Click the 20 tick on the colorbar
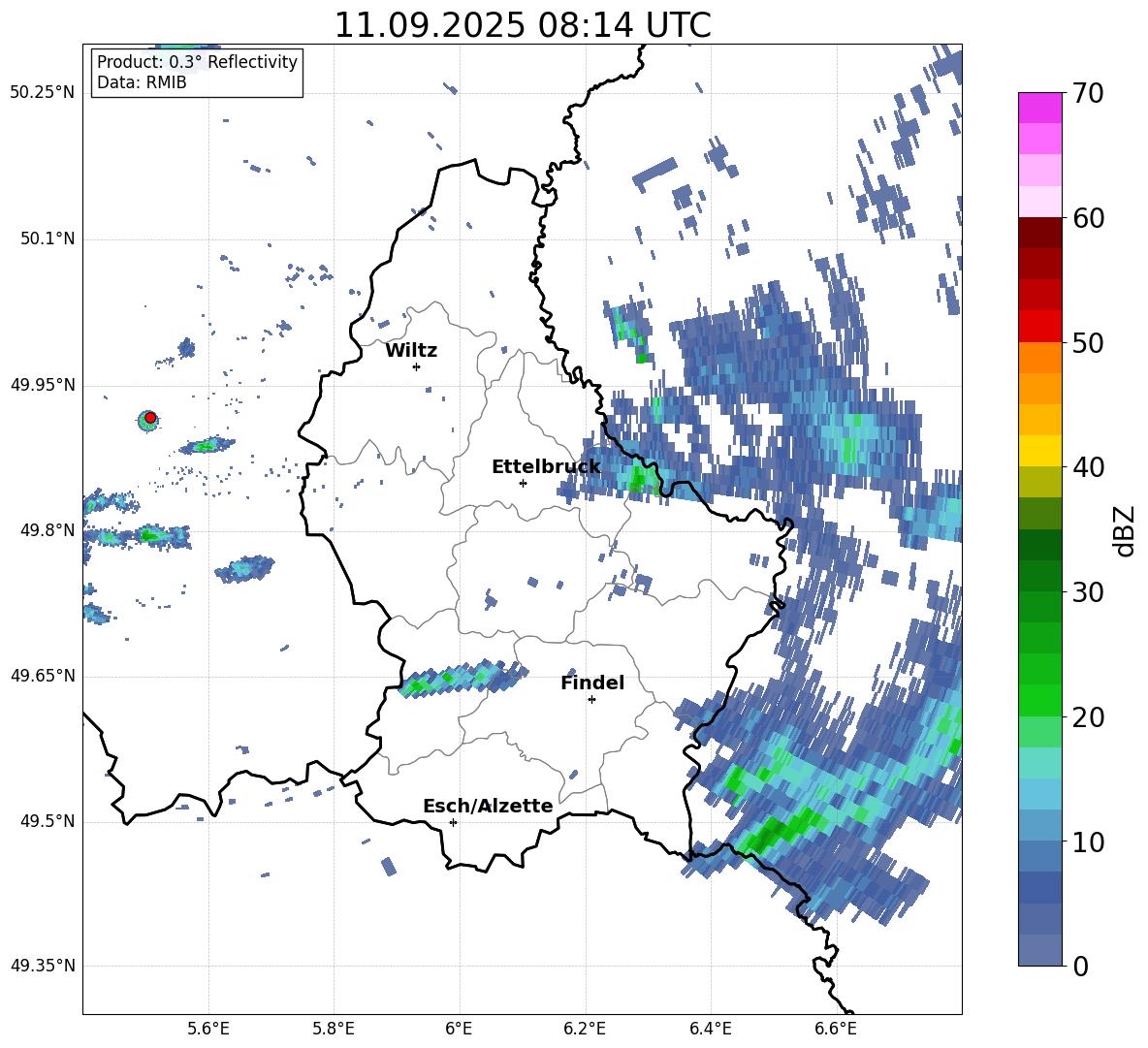 tap(1088, 716)
